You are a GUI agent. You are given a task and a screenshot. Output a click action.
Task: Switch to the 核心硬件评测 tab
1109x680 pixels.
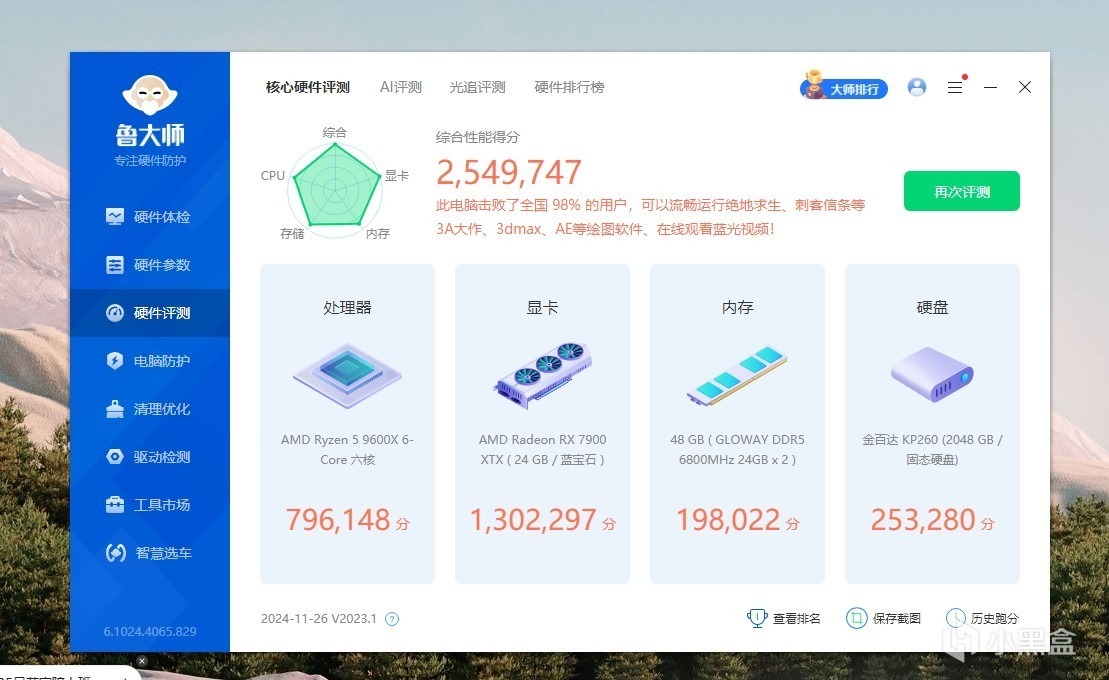[308, 87]
